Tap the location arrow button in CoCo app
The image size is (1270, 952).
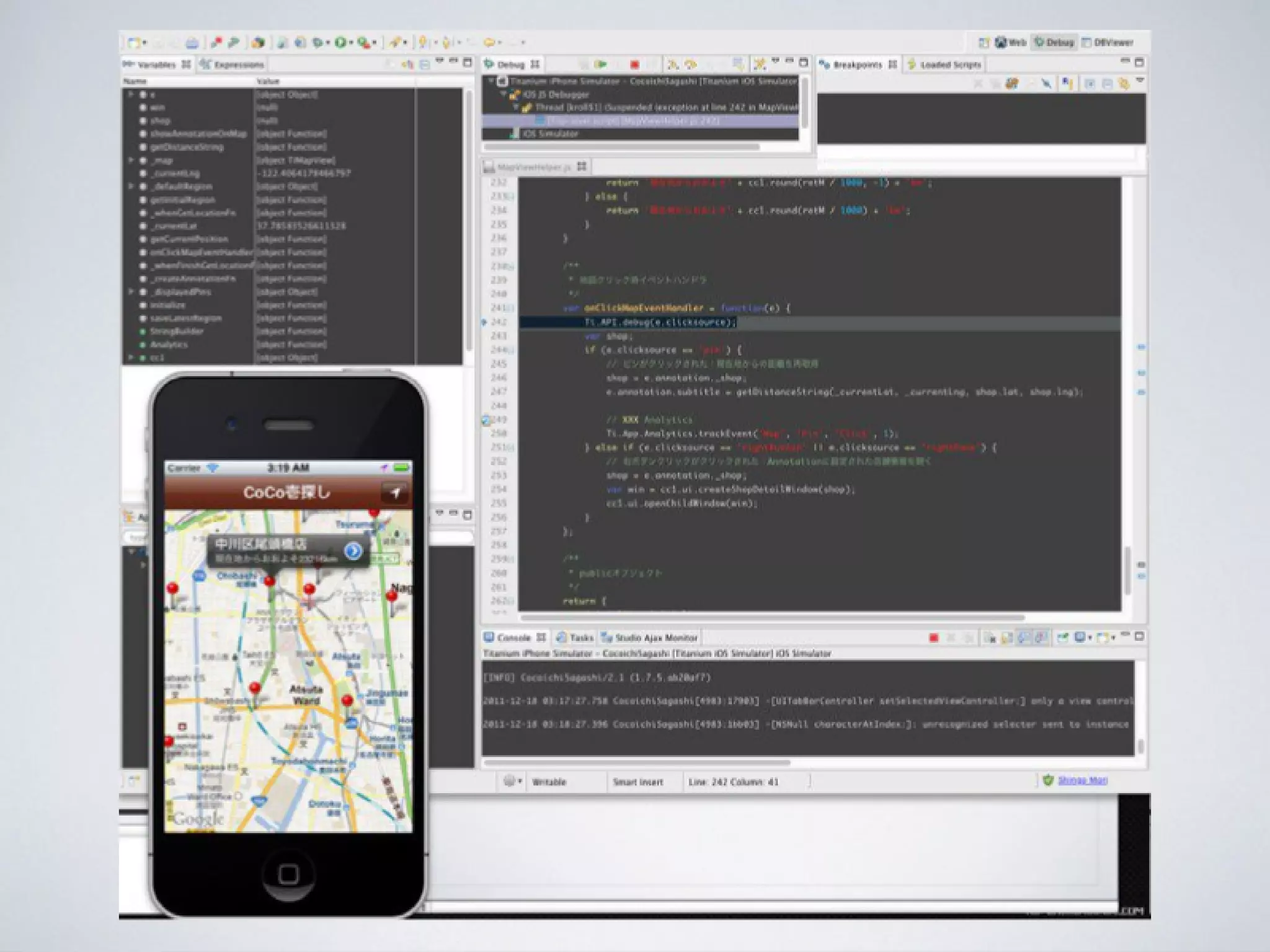tap(395, 493)
